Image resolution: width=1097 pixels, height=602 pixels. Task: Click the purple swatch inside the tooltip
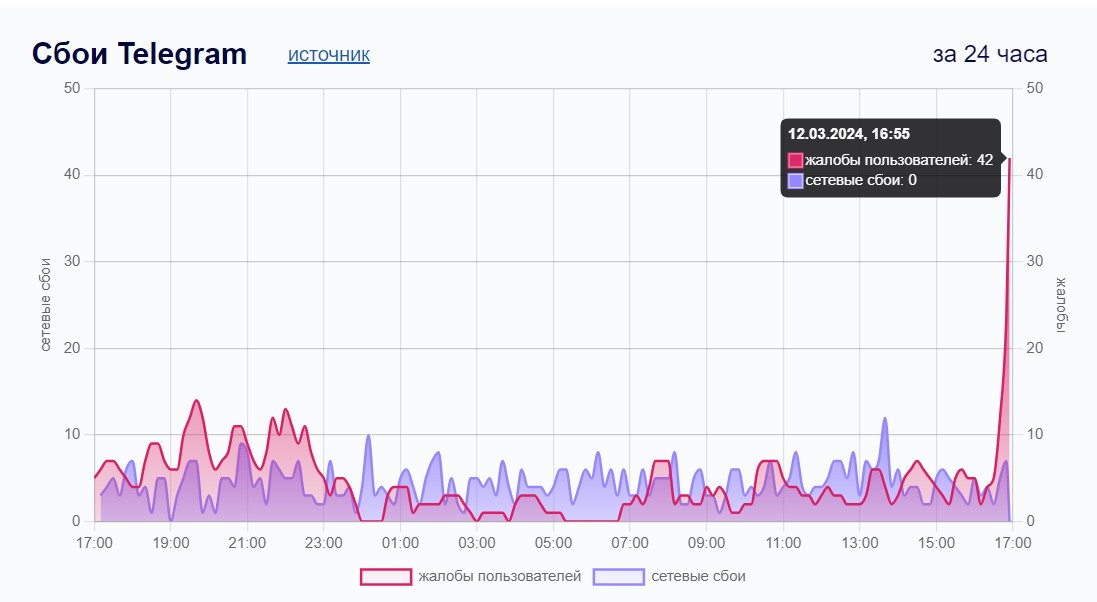pyautogui.click(x=796, y=180)
